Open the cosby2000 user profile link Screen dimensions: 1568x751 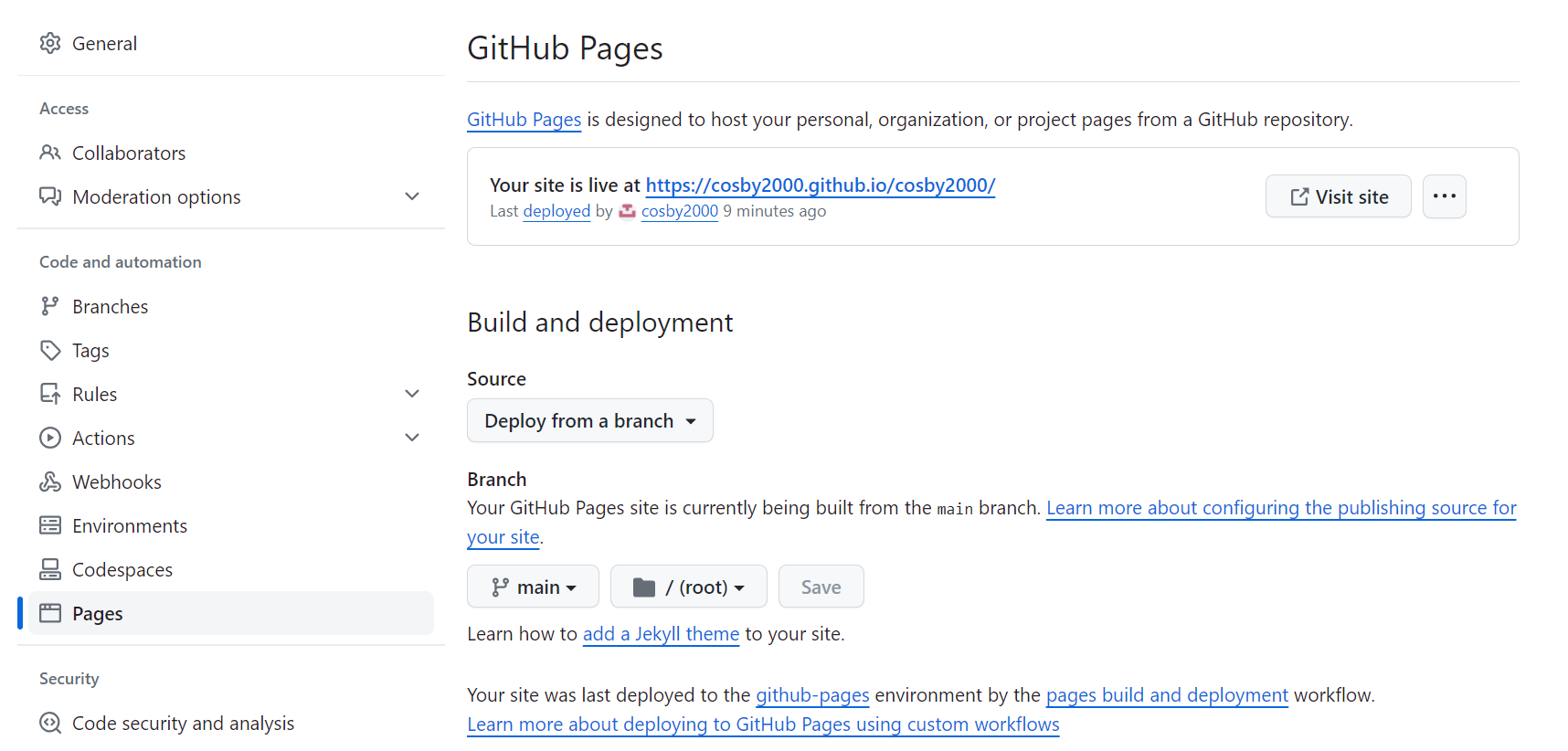tap(680, 211)
